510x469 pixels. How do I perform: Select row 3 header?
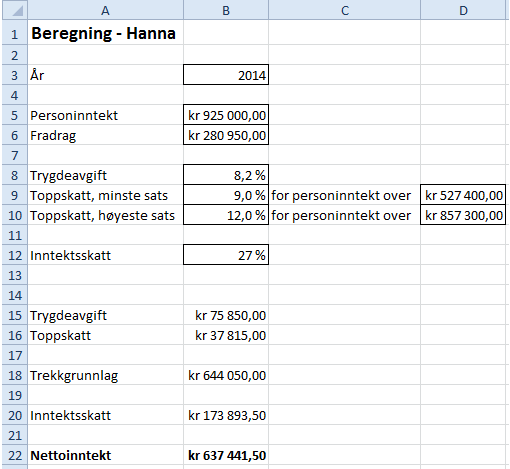(x=15, y=75)
